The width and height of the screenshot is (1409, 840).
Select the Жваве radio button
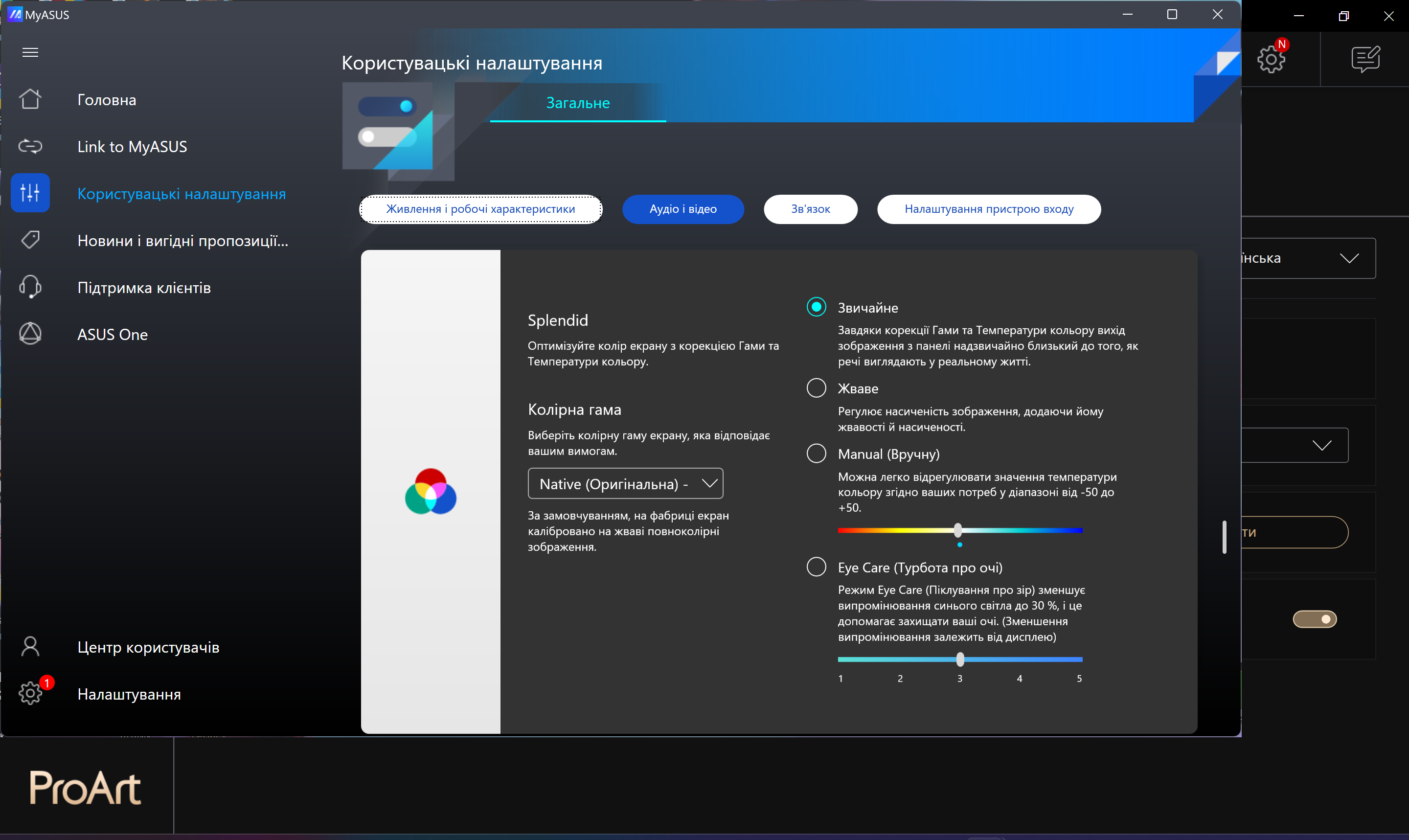(816, 388)
